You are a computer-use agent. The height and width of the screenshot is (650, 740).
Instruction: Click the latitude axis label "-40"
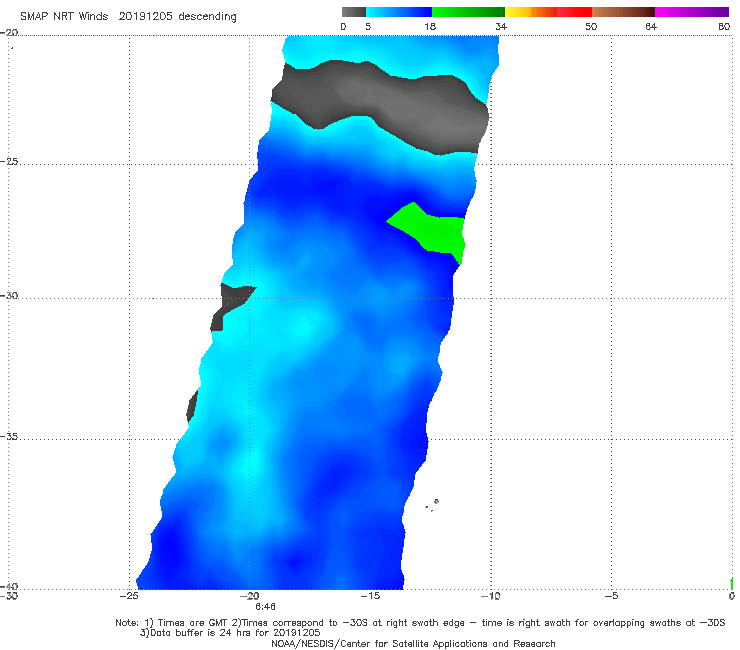pyautogui.click(x=9, y=586)
